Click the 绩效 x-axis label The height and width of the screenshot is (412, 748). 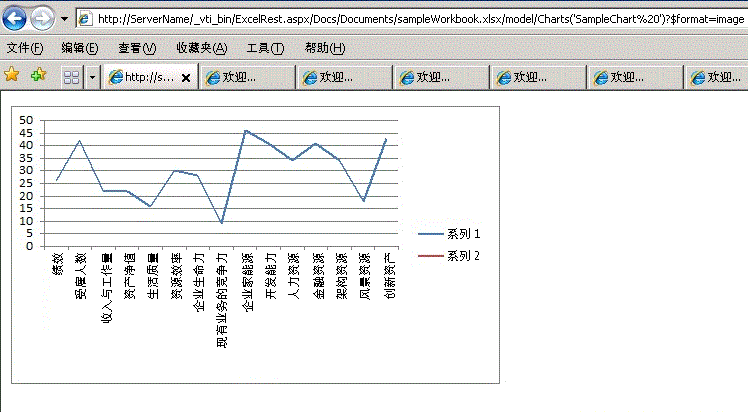(57, 264)
